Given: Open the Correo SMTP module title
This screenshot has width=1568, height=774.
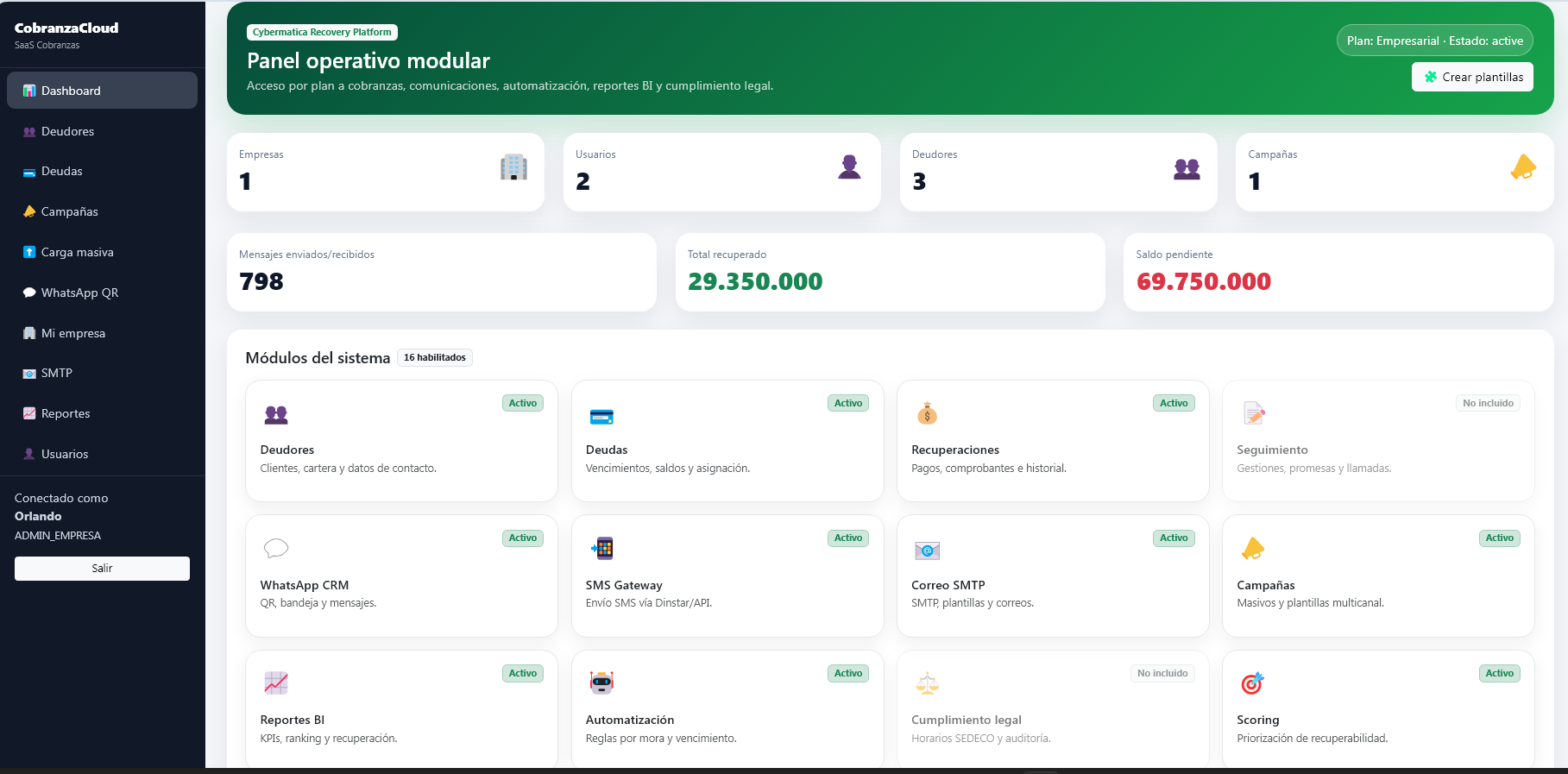Looking at the screenshot, I should (x=948, y=585).
